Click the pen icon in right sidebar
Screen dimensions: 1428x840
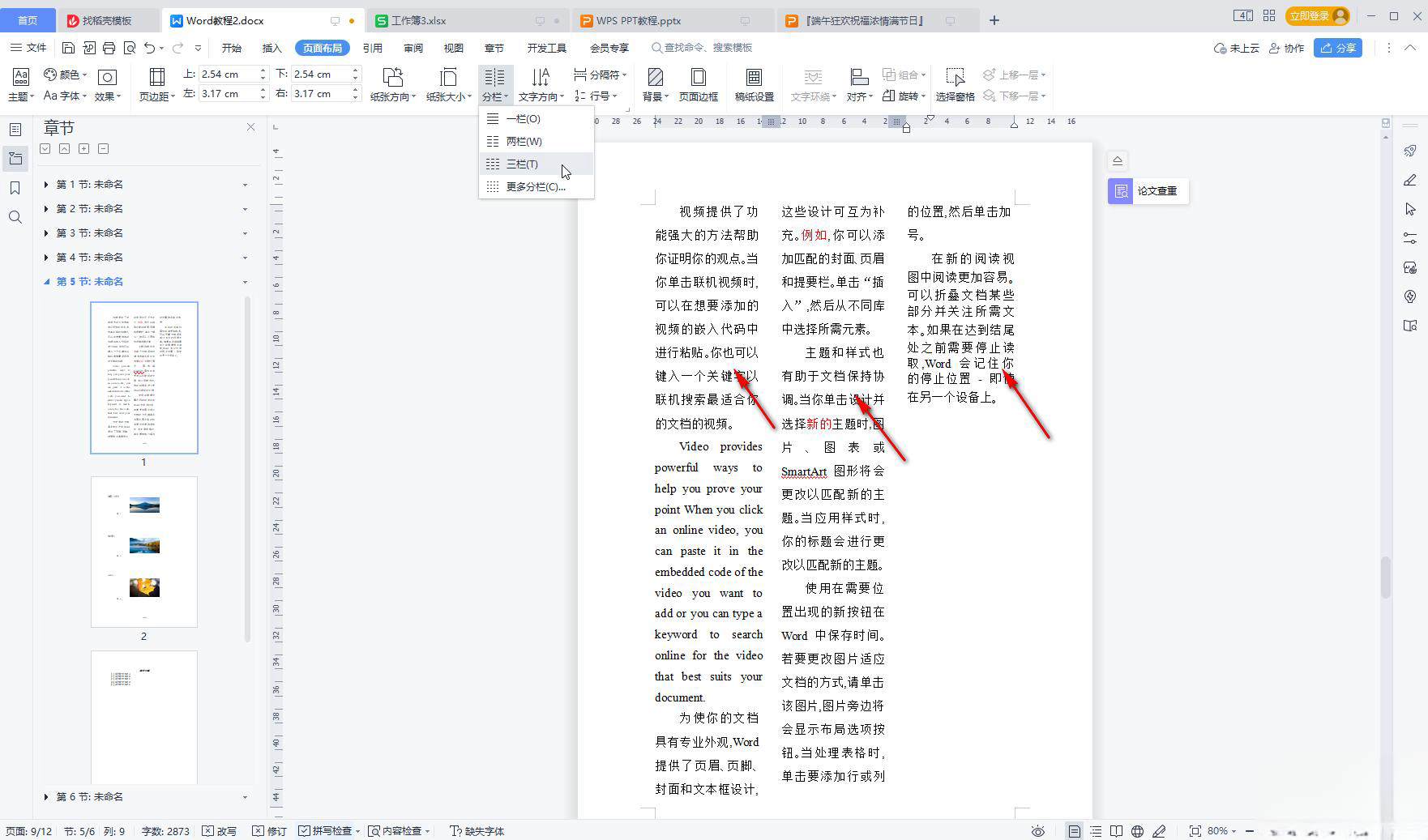[x=1410, y=180]
